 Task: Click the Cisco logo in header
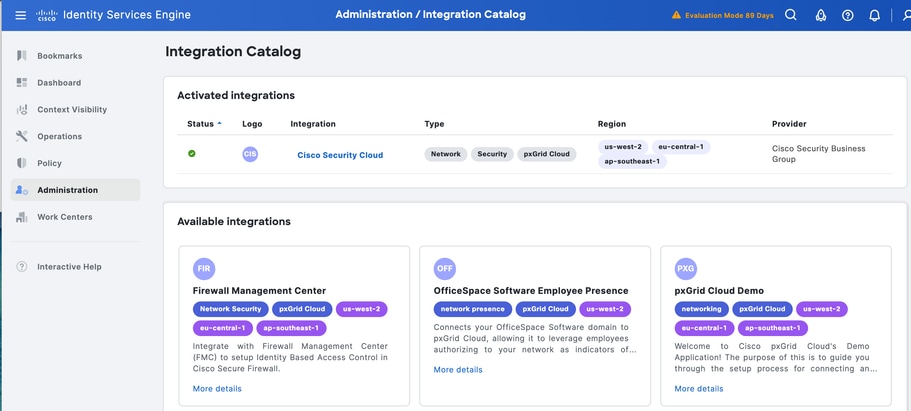point(46,15)
